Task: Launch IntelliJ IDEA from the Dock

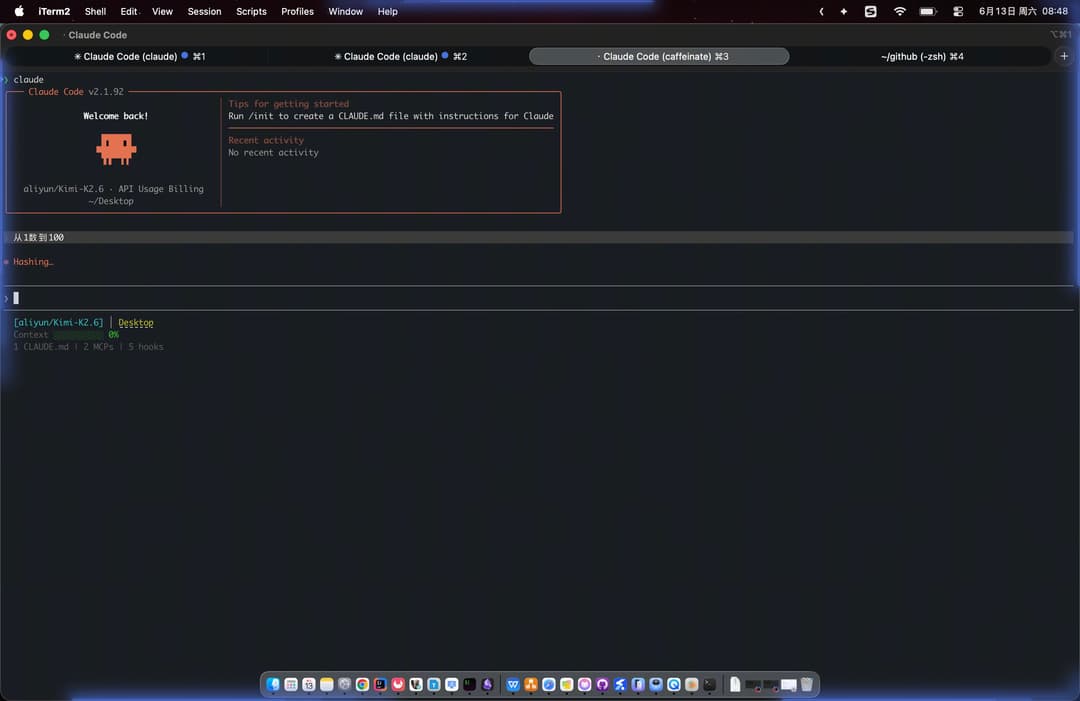Action: click(380, 684)
